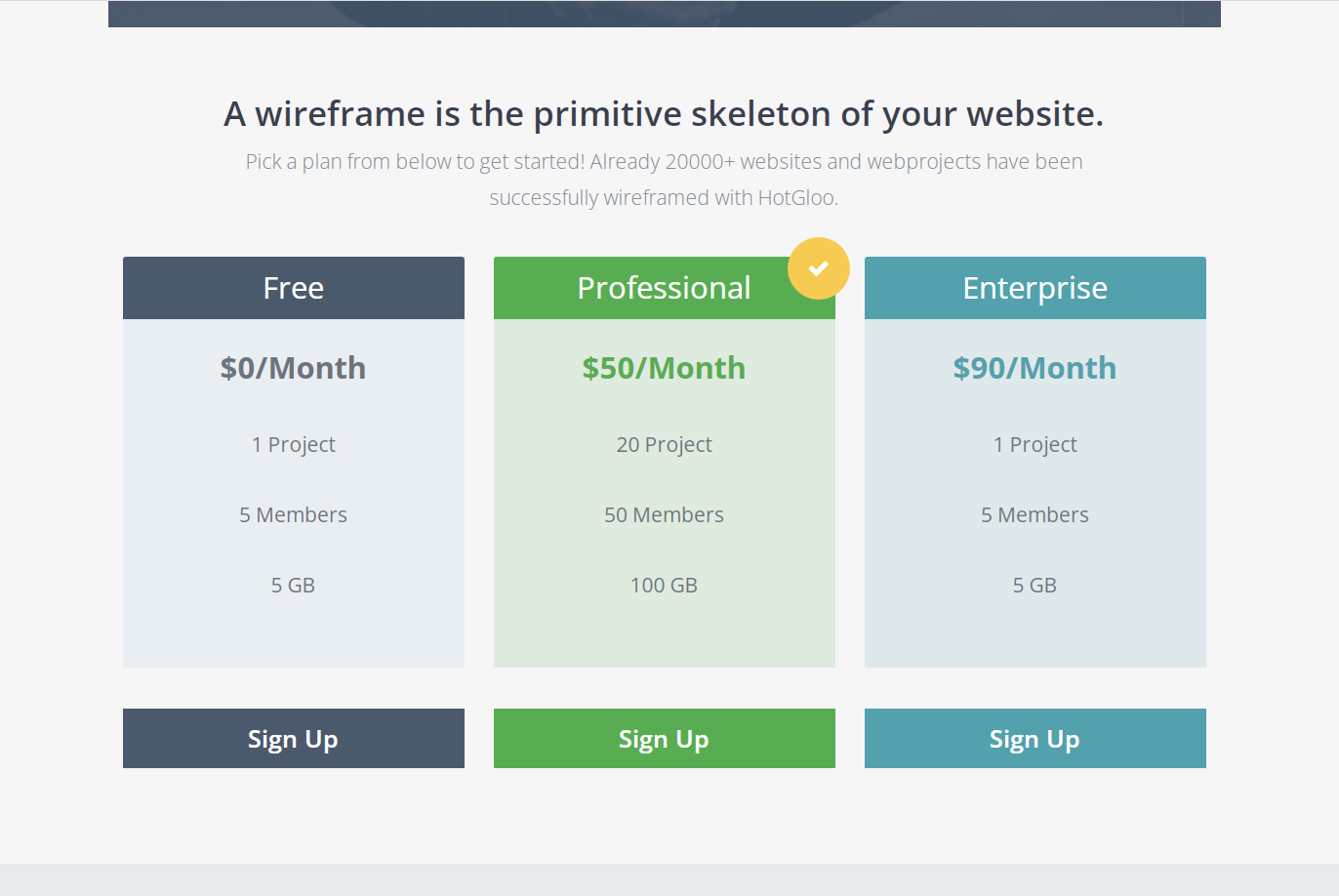The height and width of the screenshot is (896, 1339).
Task: Click "5 GB" in the Enterprise plan
Action: tap(1035, 586)
